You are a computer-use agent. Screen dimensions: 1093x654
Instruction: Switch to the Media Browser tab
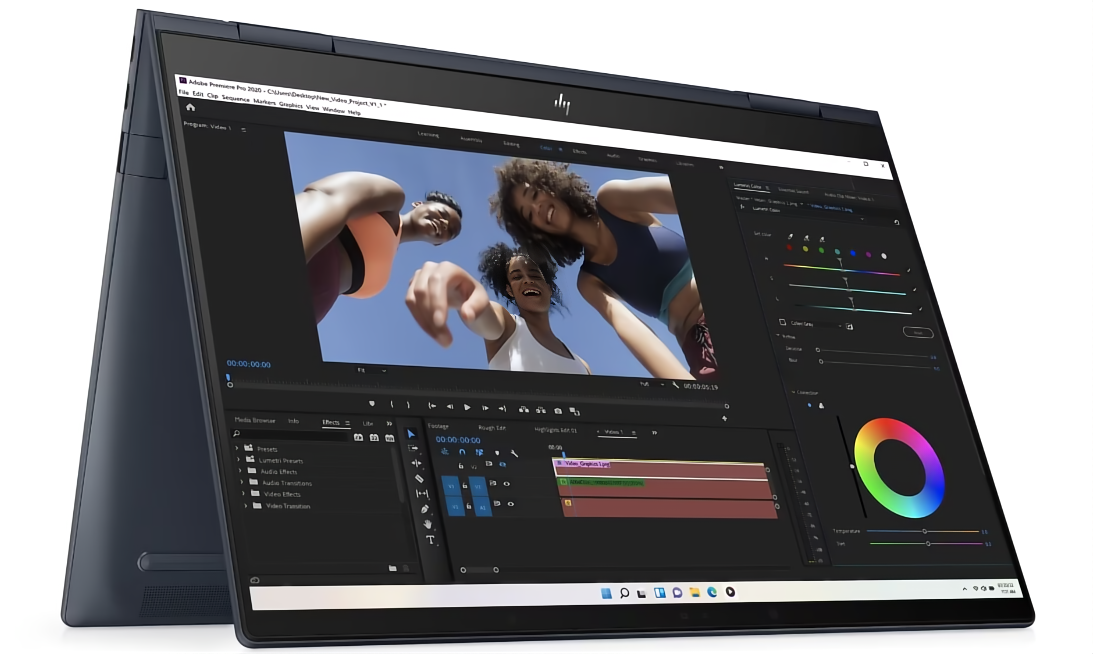pos(254,420)
